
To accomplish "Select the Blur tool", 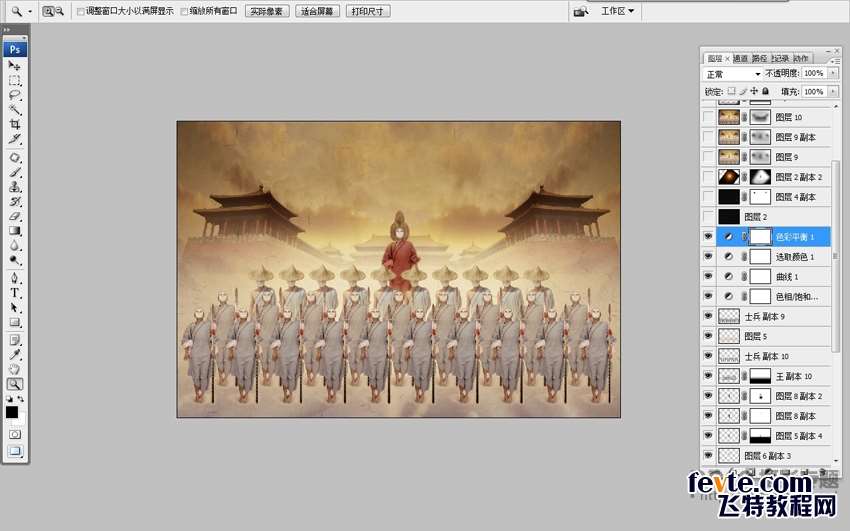I will 15,245.
